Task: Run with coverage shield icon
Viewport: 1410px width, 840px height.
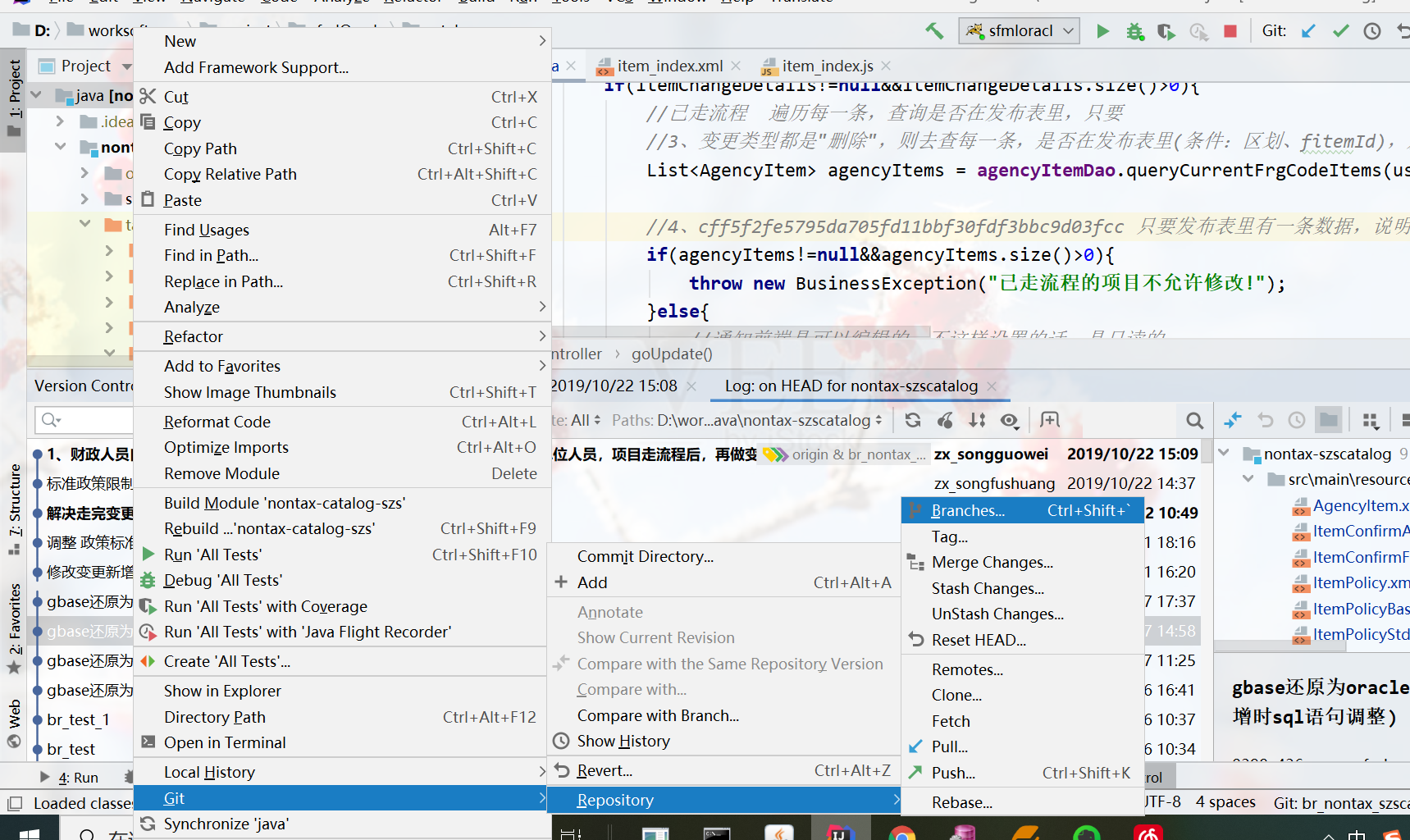Action: point(1166,31)
